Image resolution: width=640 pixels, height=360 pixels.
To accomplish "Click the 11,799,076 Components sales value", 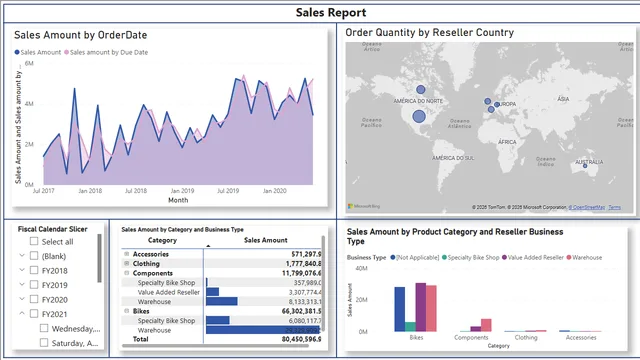I will 301,273.
